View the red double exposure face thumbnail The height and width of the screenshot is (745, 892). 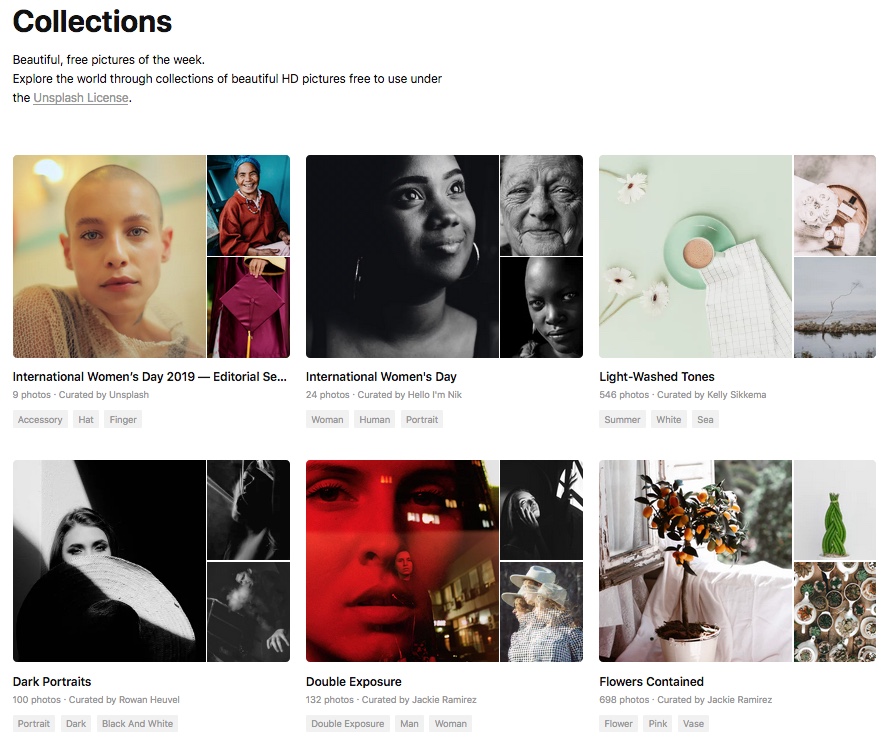point(402,560)
